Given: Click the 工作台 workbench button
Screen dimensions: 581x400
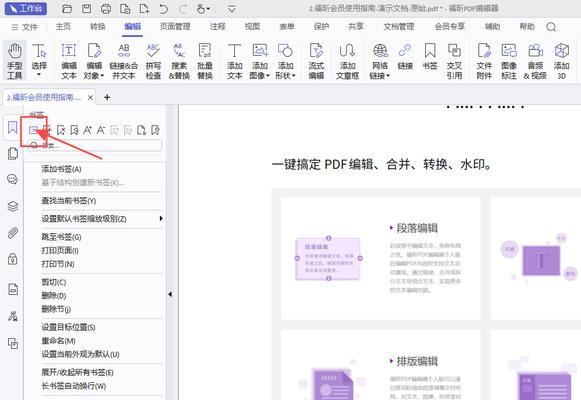Looking at the screenshot, I should click(26, 9).
